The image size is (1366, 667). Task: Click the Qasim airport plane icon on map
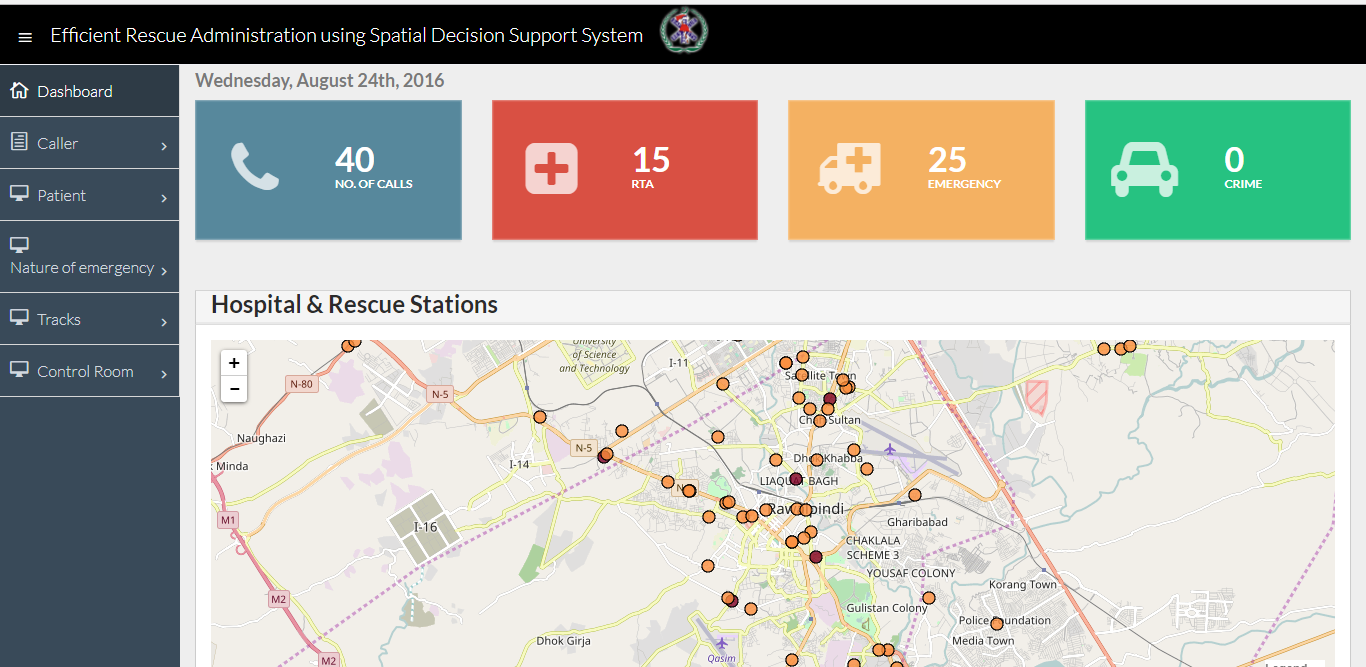pyautogui.click(x=723, y=643)
